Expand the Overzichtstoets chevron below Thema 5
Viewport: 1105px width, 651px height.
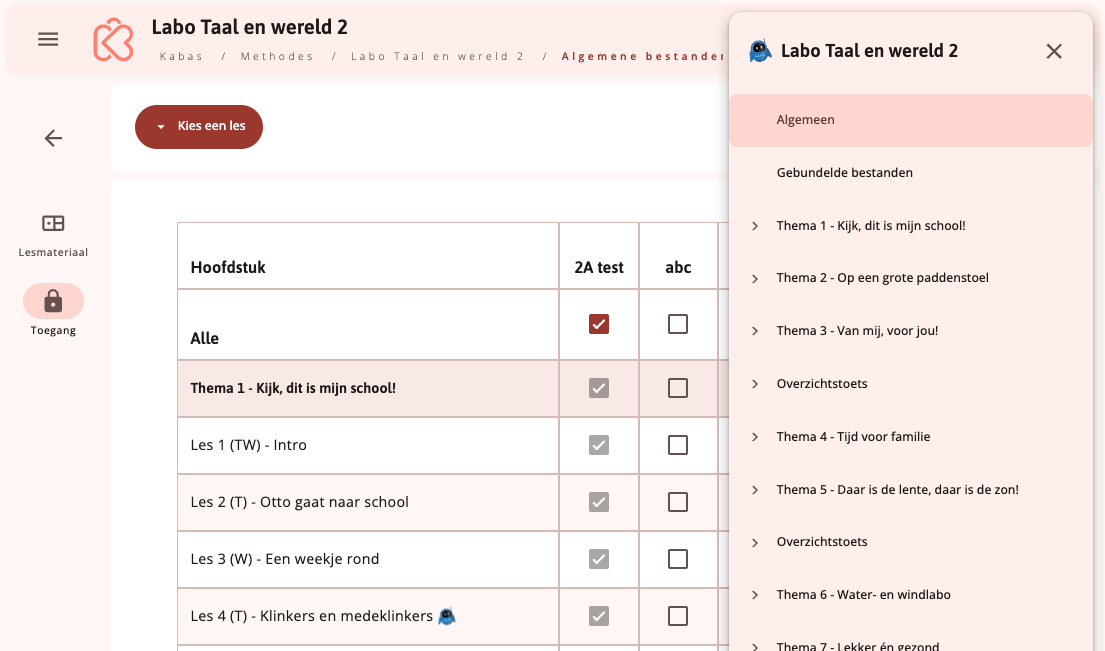(x=755, y=542)
